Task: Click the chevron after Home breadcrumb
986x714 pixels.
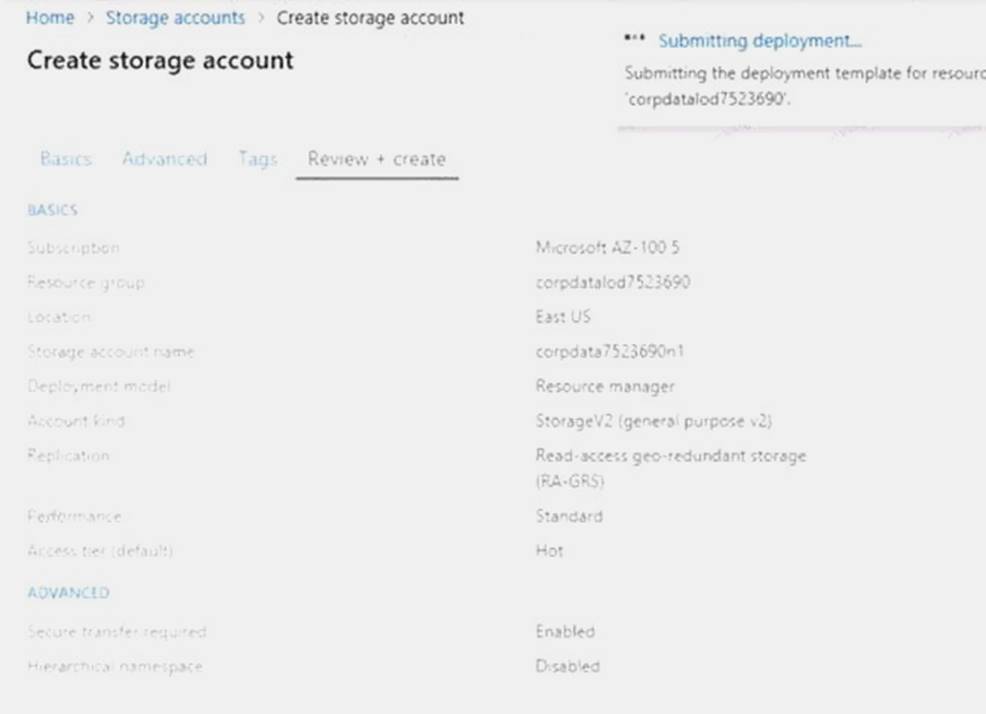Action: [90, 18]
